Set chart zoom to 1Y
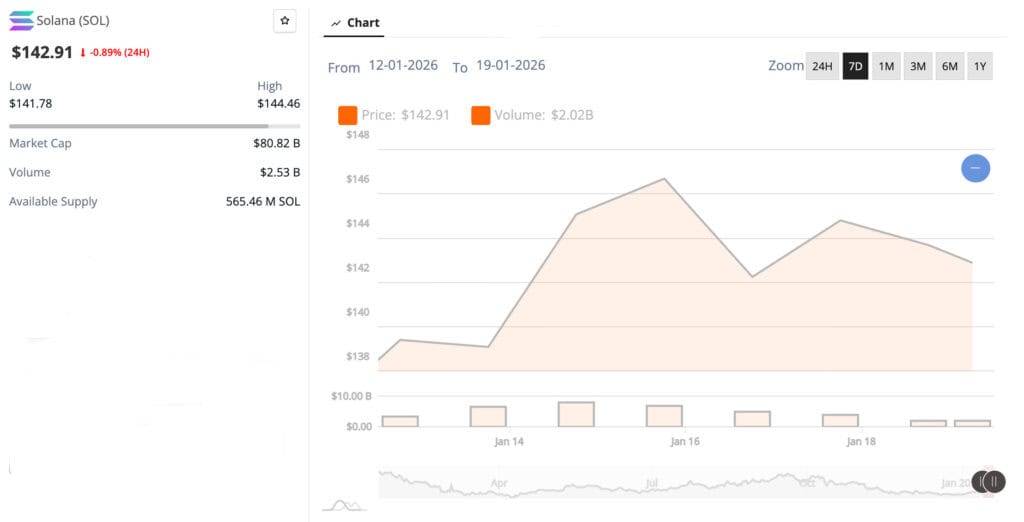This screenshot has height=522, width=1024. point(980,66)
